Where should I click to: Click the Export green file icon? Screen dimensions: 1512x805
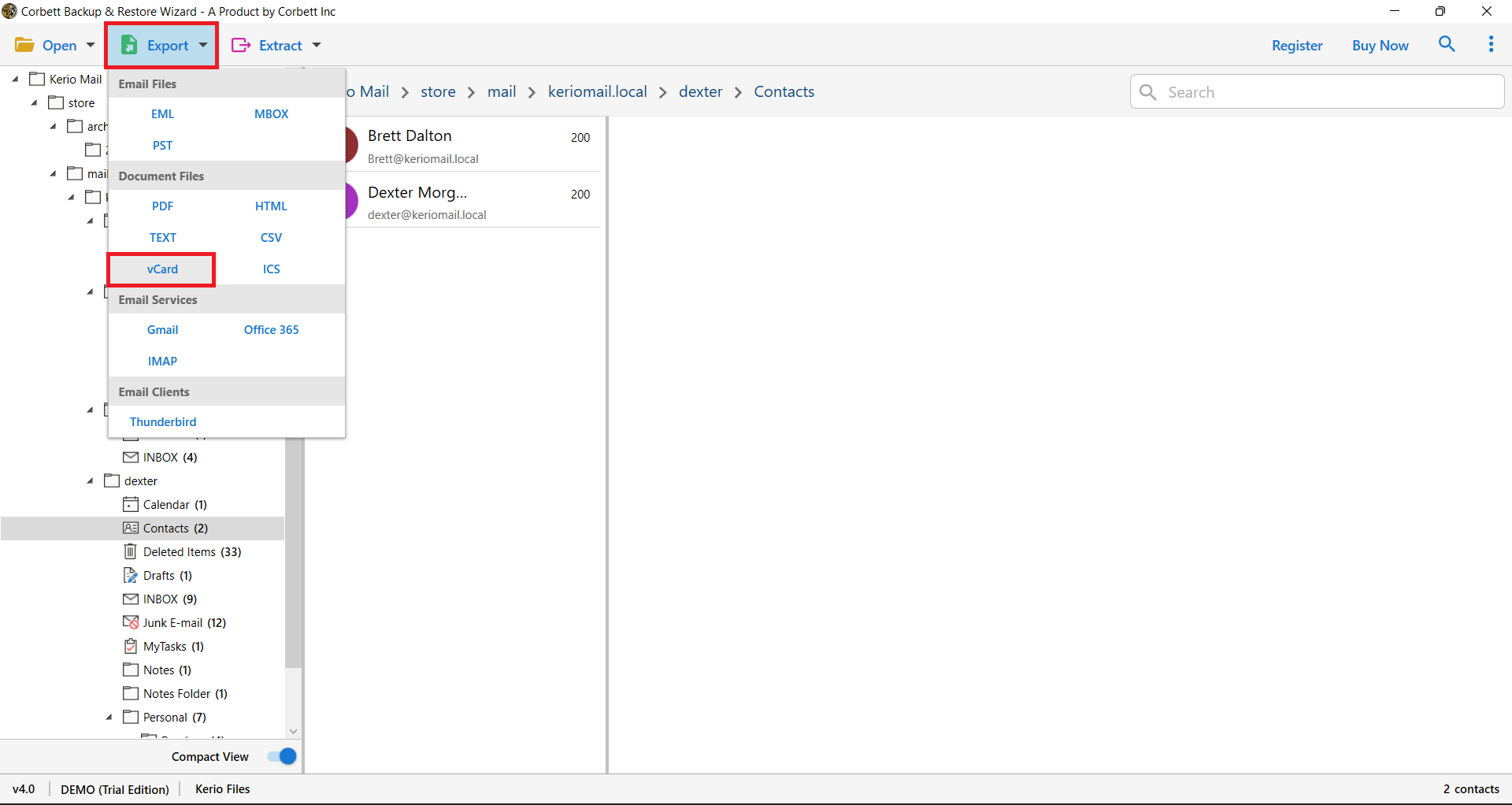point(129,45)
